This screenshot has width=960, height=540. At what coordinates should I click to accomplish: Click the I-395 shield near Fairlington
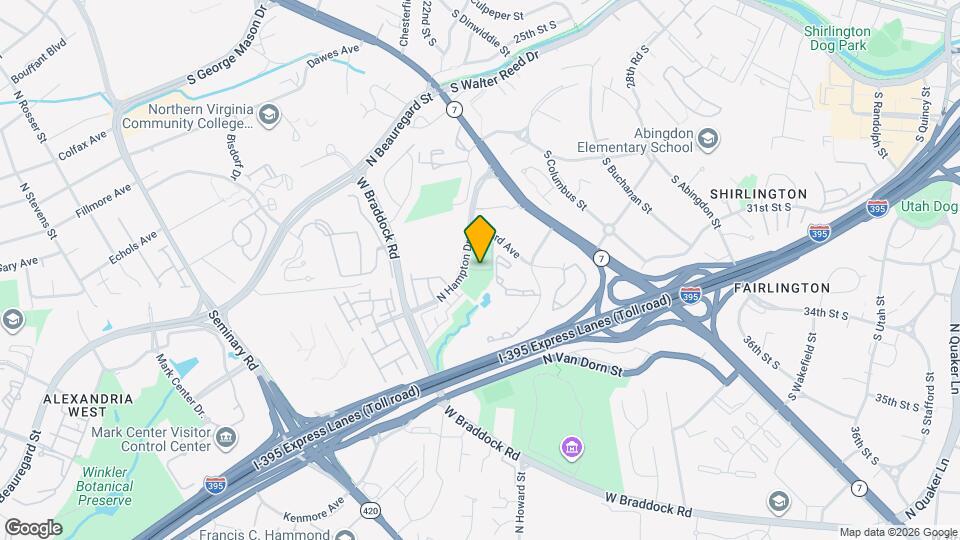tap(690, 295)
